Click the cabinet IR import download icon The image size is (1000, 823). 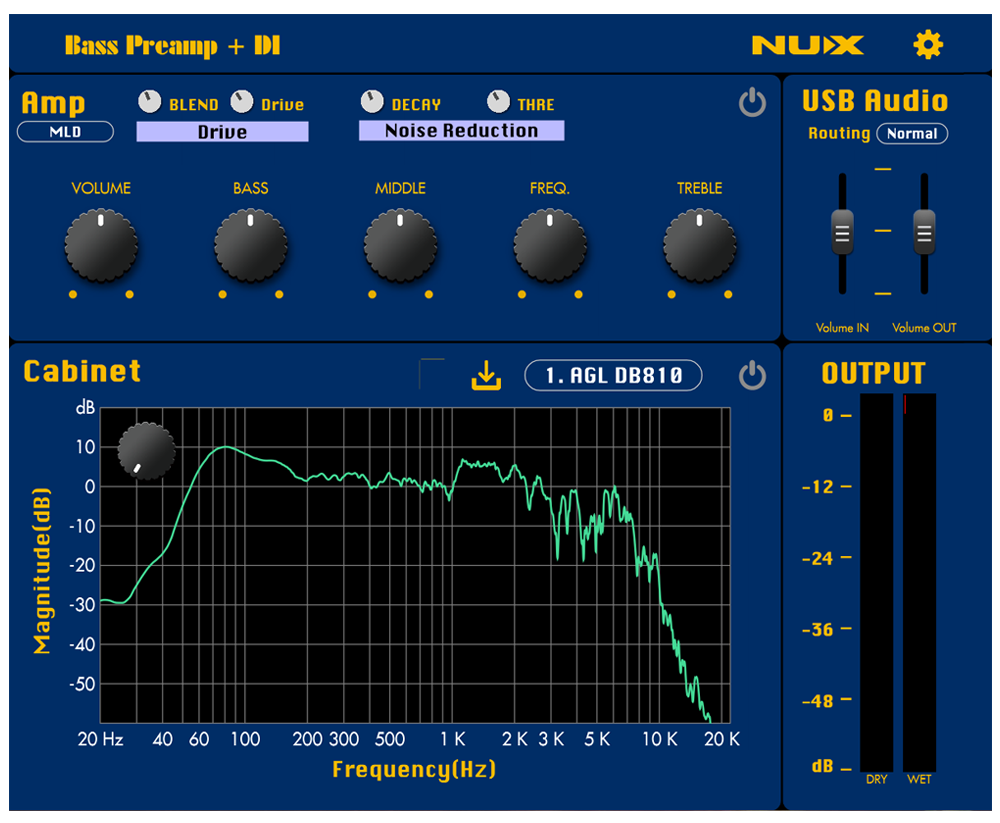[485, 376]
